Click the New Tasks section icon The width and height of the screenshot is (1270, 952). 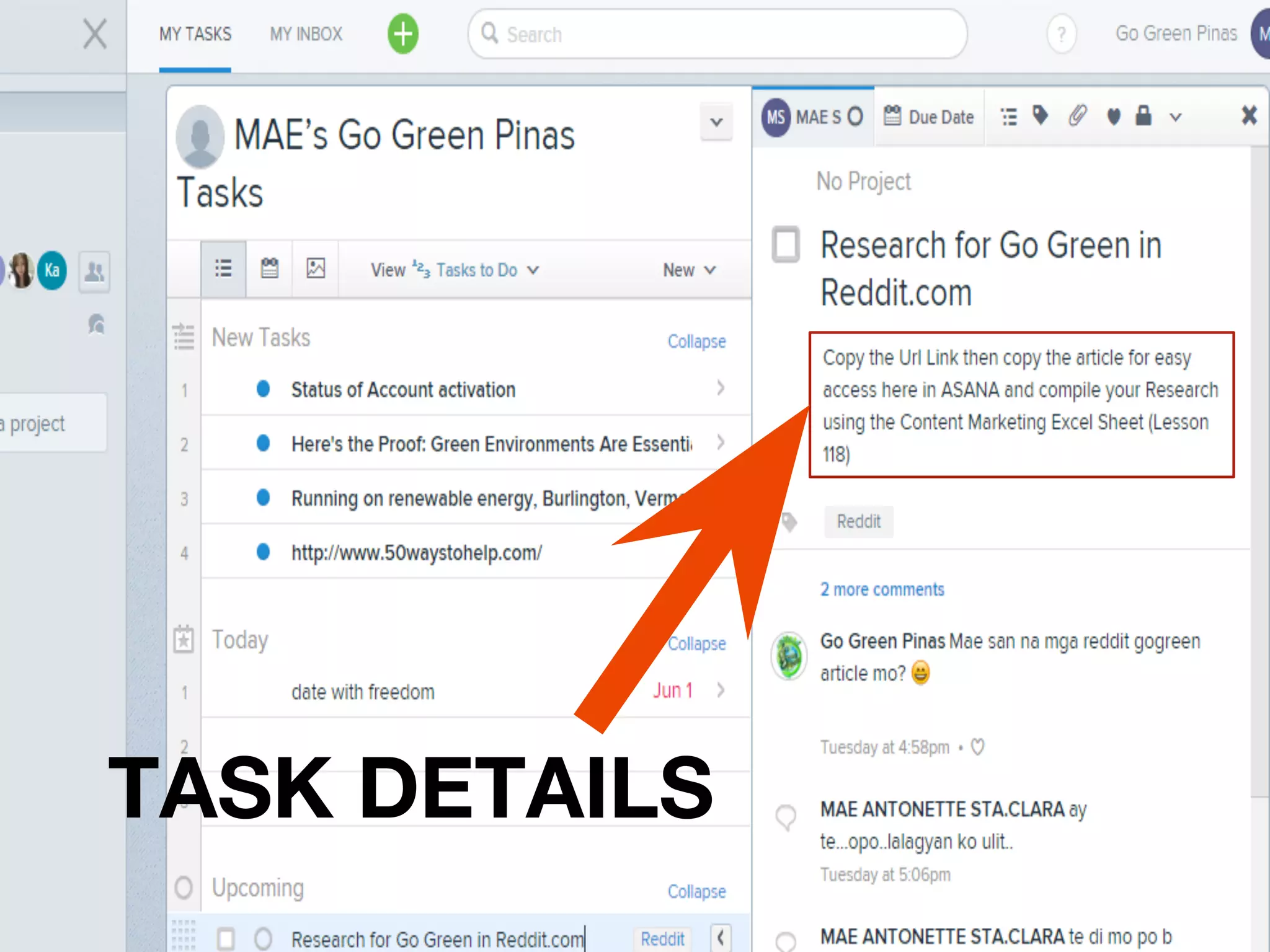(x=184, y=337)
